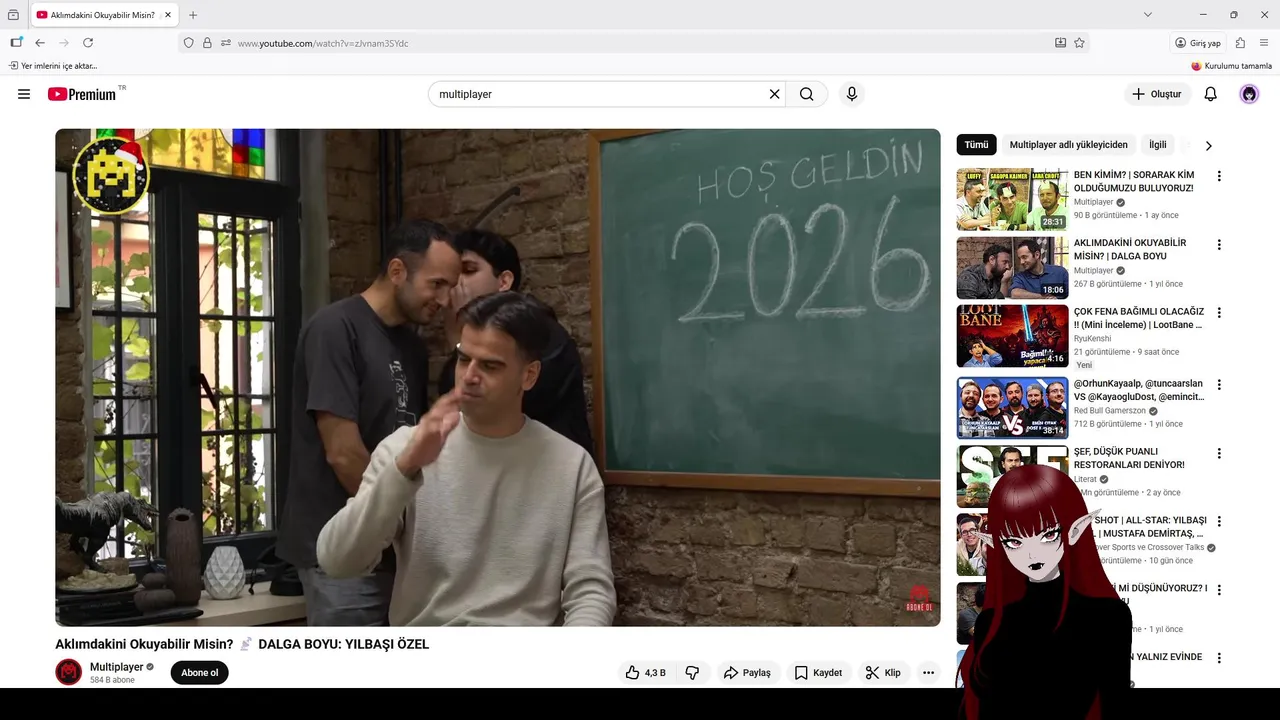This screenshot has height=720, width=1280.
Task: Open the YouTube hamburger guide menu
Action: coord(24,94)
